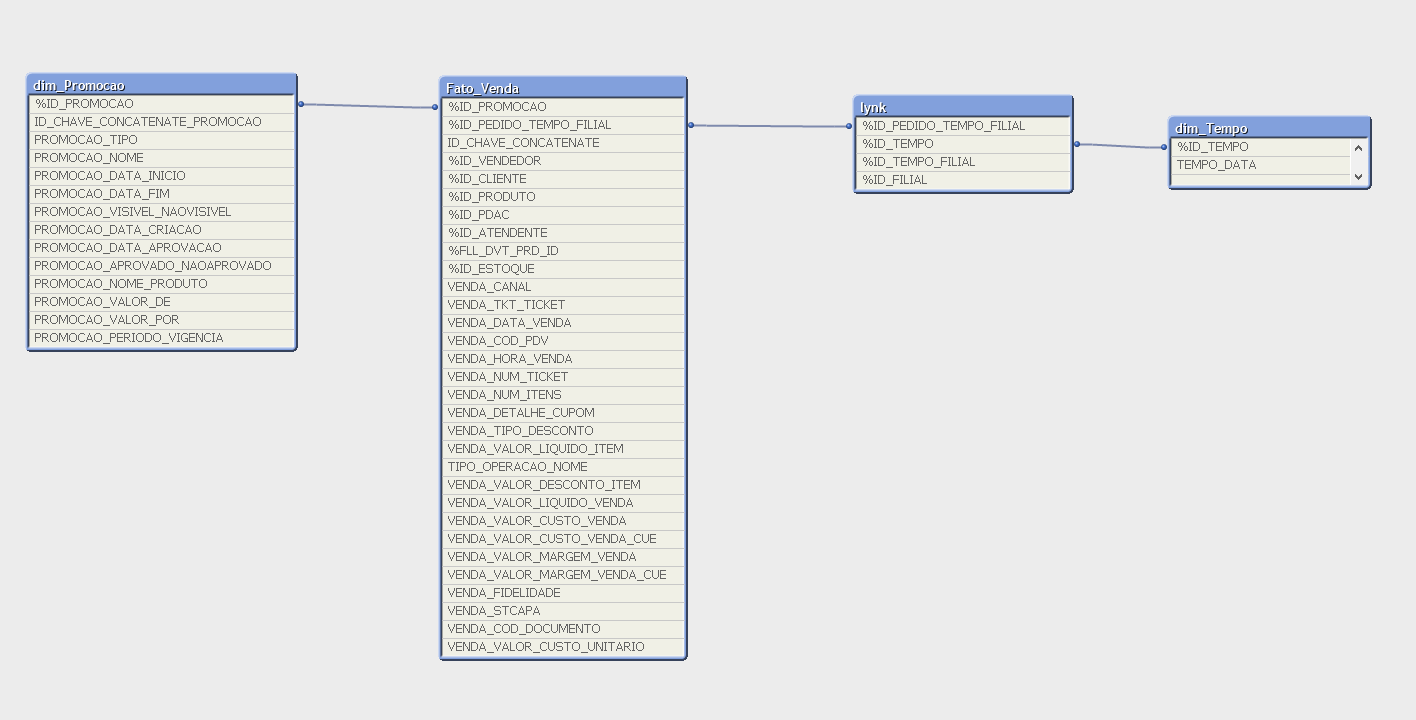Viewport: 1416px width, 720px height.
Task: Select VENDA_TIPO_DESCONTO field
Action: coord(563,431)
